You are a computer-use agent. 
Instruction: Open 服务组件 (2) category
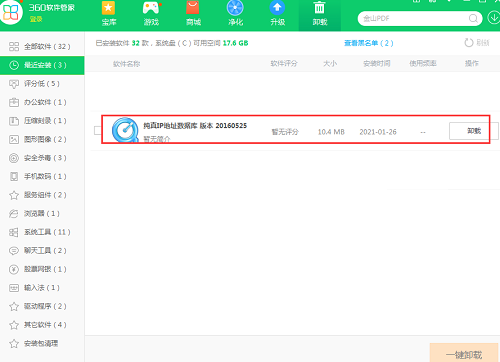(x=42, y=195)
